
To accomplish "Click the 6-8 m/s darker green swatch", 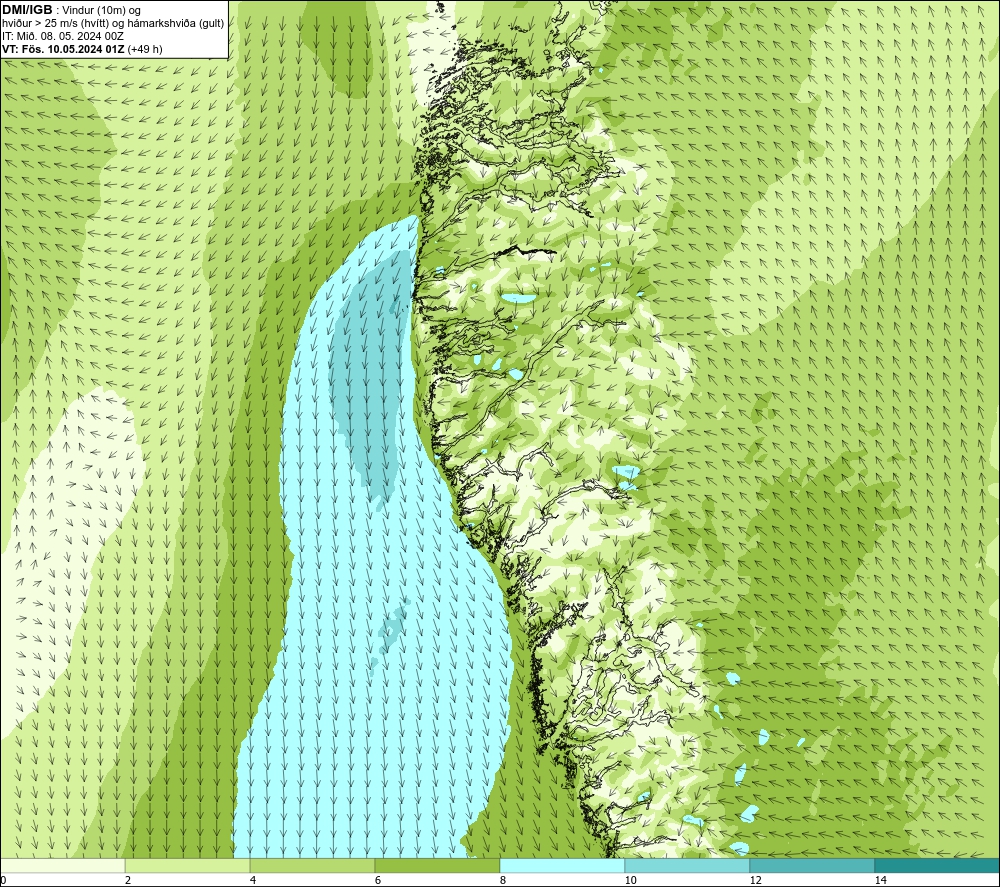I will 438,866.
